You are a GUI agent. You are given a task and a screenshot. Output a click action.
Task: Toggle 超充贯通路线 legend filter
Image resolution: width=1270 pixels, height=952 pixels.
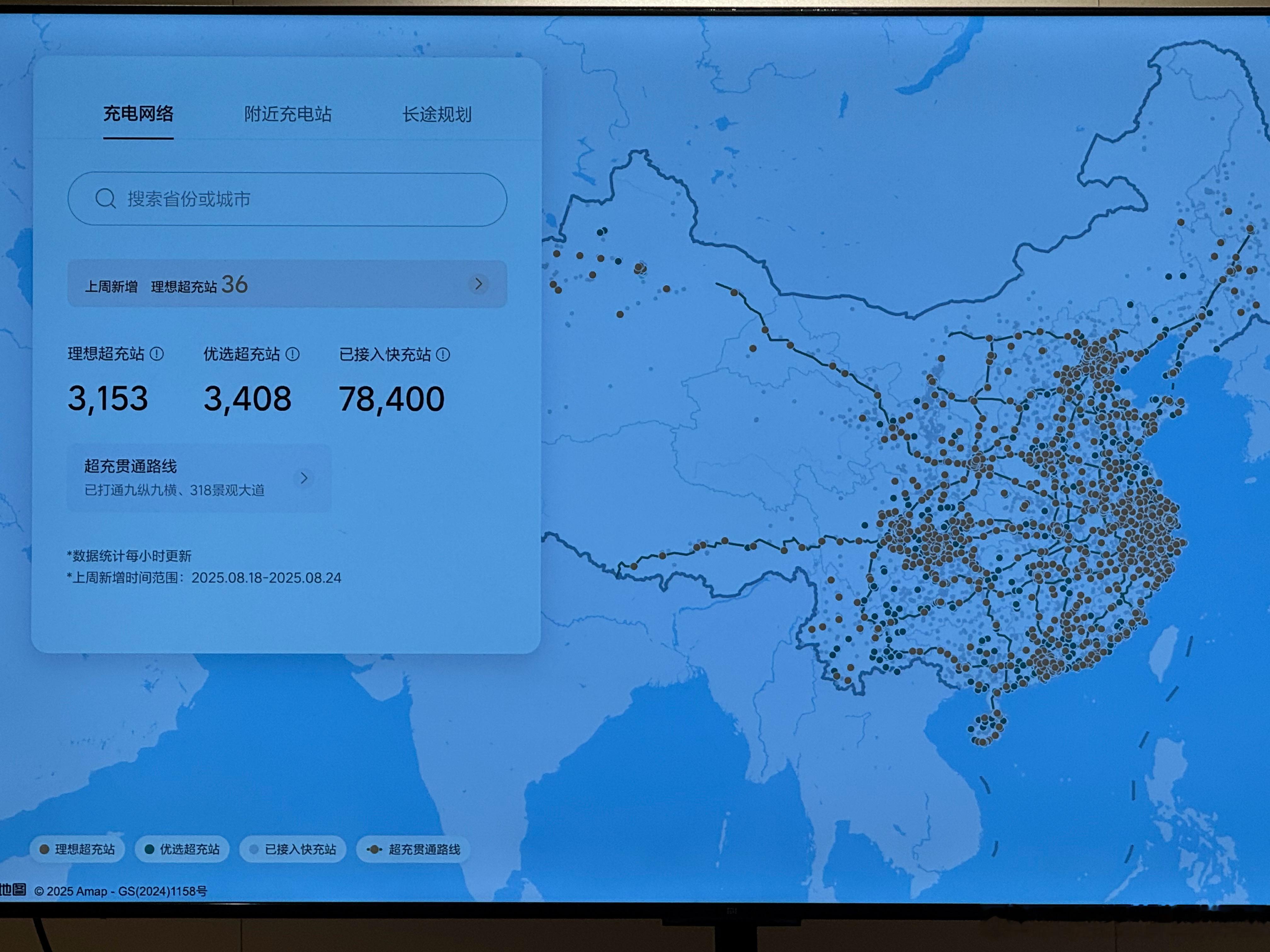pyautogui.click(x=413, y=849)
